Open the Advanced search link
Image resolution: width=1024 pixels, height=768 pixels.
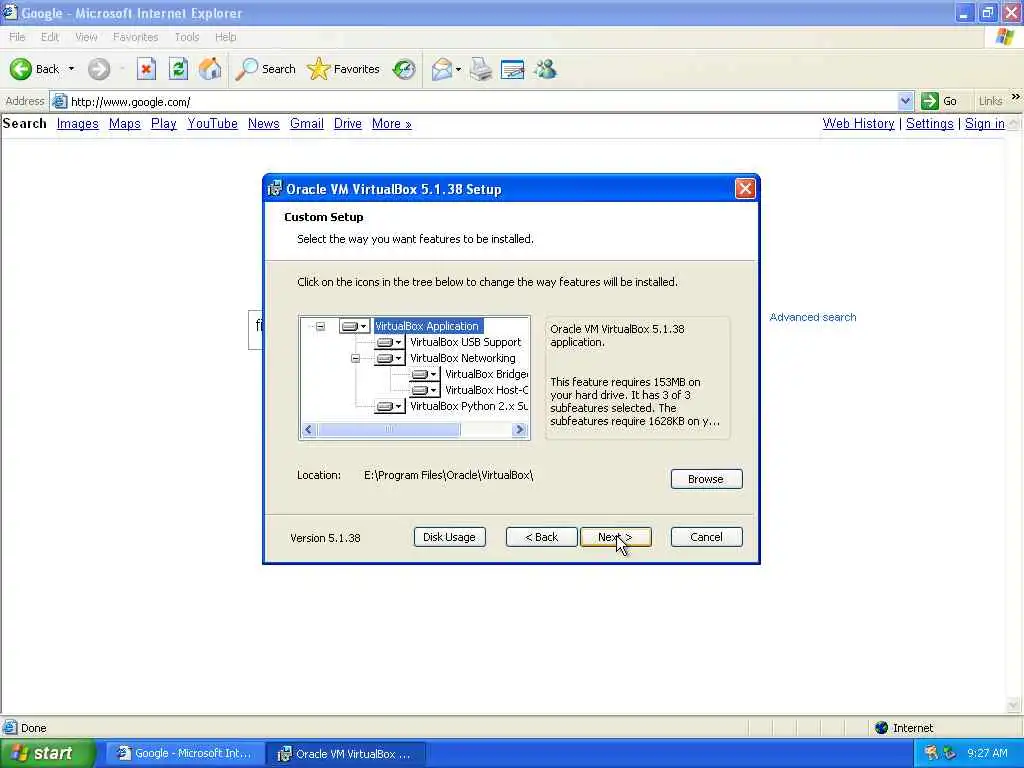point(812,317)
